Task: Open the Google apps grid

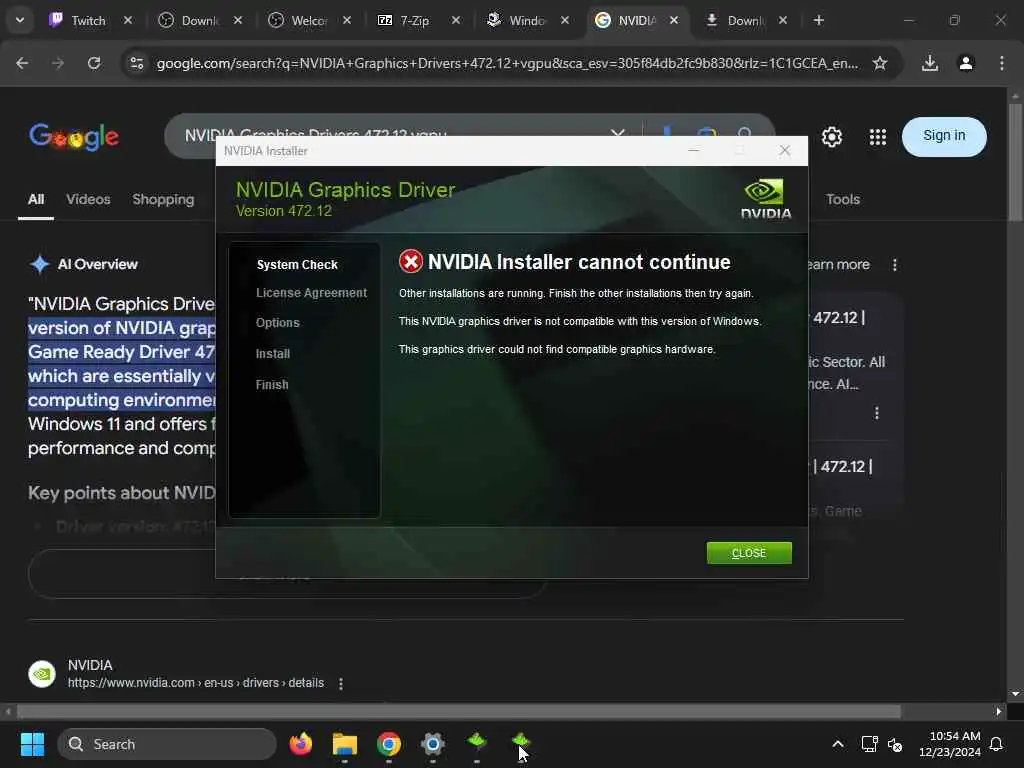Action: (x=878, y=137)
